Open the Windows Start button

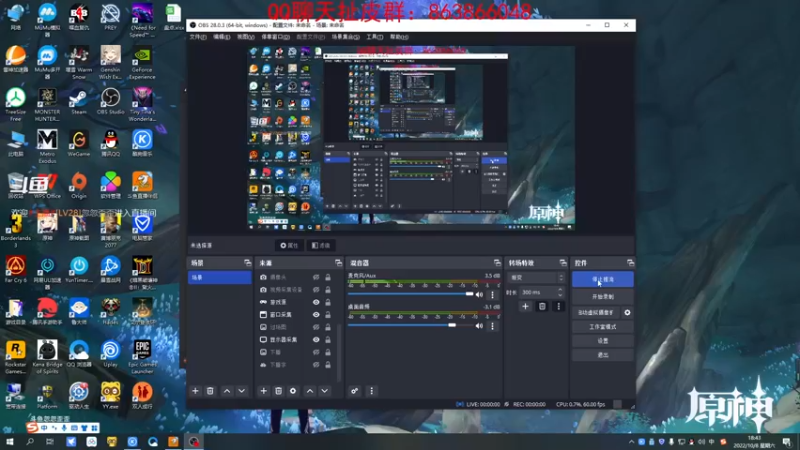click(10, 441)
